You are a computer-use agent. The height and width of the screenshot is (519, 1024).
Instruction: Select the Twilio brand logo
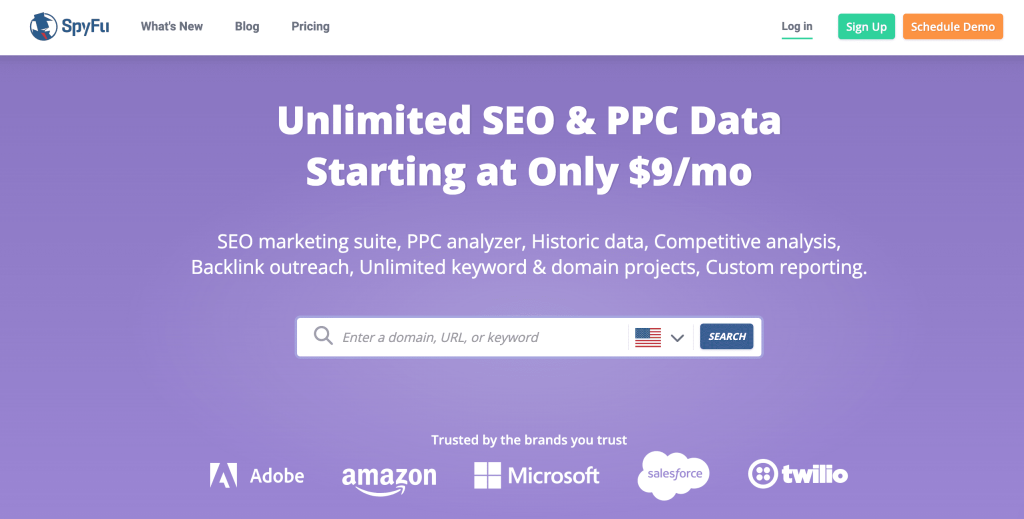(x=797, y=474)
